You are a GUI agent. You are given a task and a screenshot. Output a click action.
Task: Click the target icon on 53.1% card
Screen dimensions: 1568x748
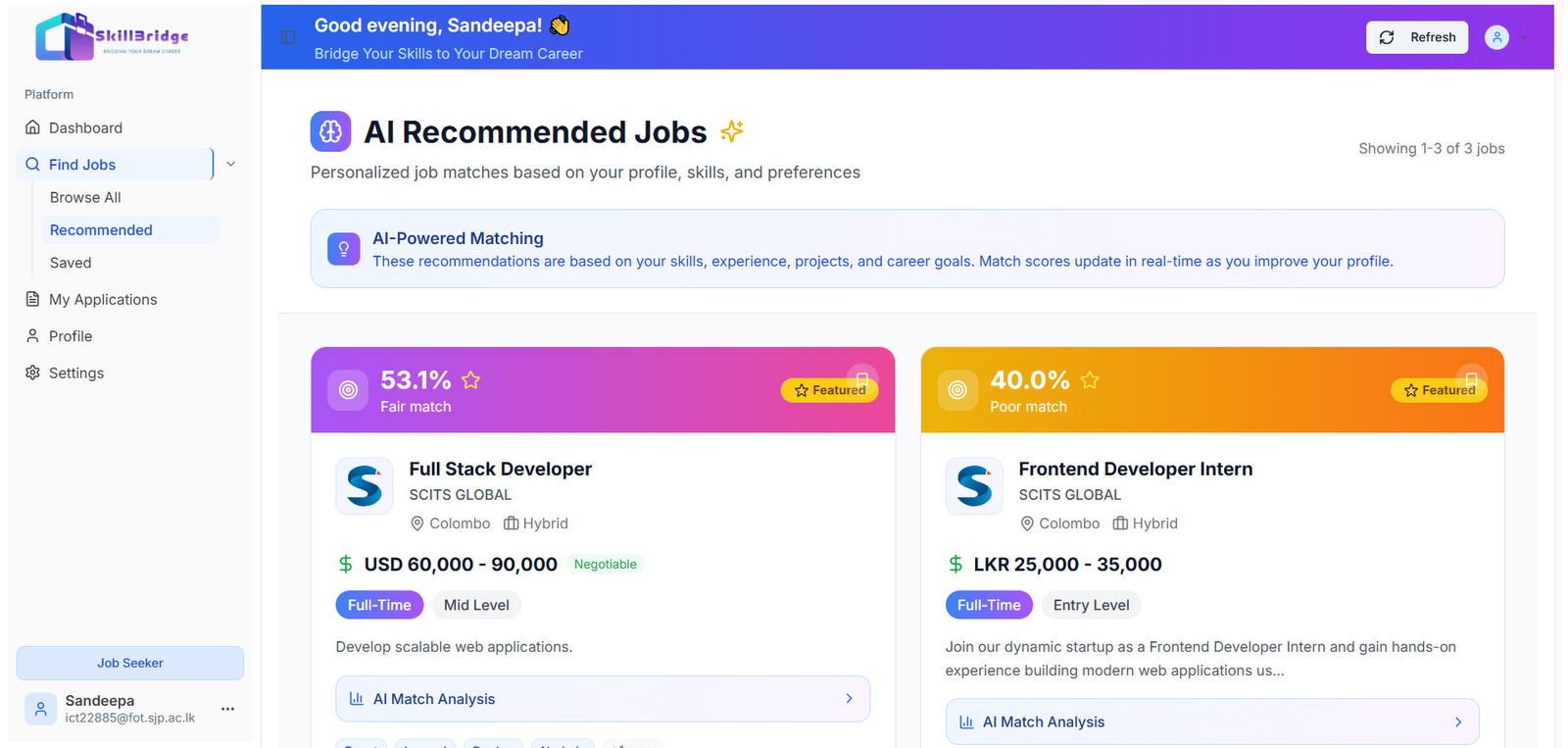click(x=348, y=390)
